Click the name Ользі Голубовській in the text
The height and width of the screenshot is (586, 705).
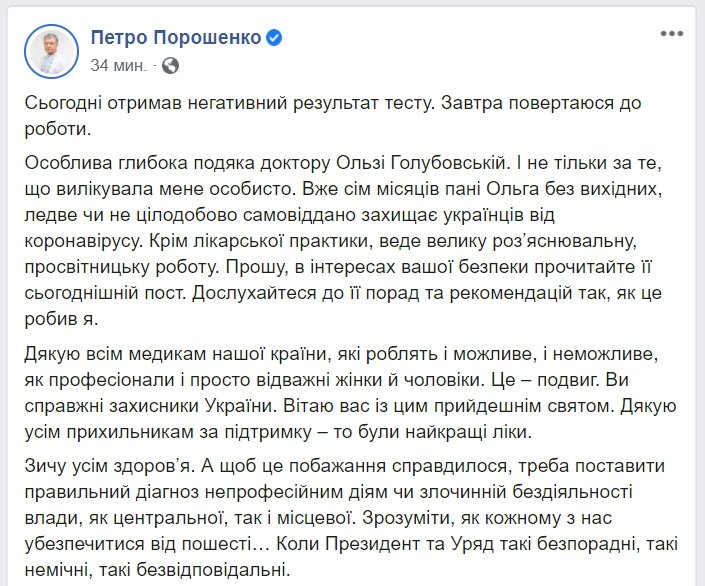point(421,163)
